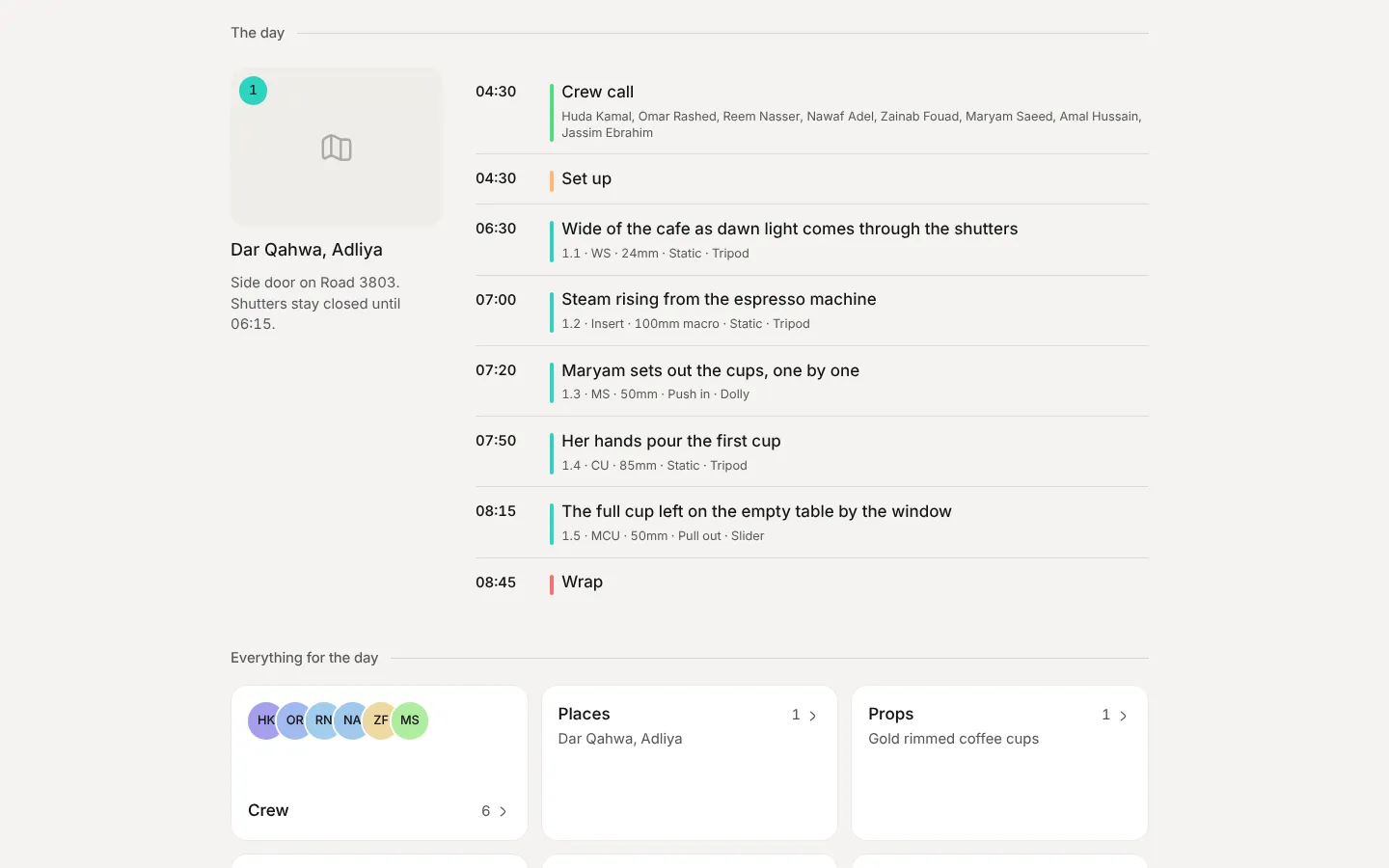Click the orange marker beside Set up
Image resolution: width=1389 pixels, height=868 pixels.
[x=552, y=180]
